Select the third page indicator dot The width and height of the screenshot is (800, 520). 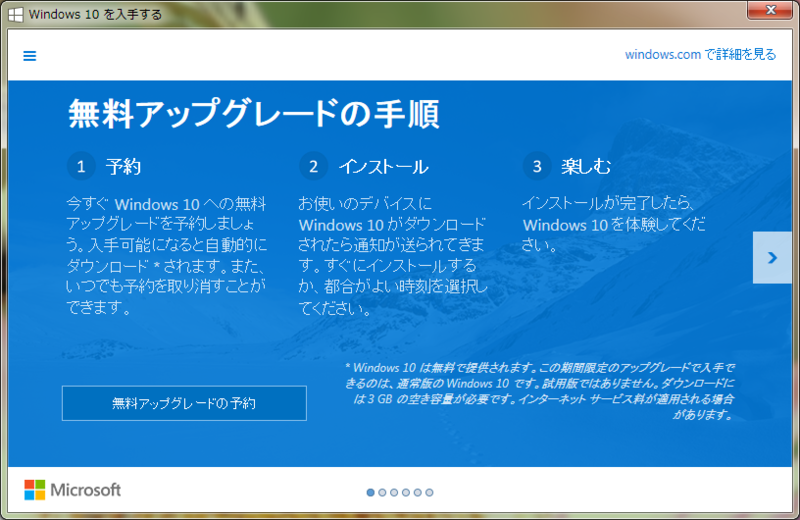394,492
